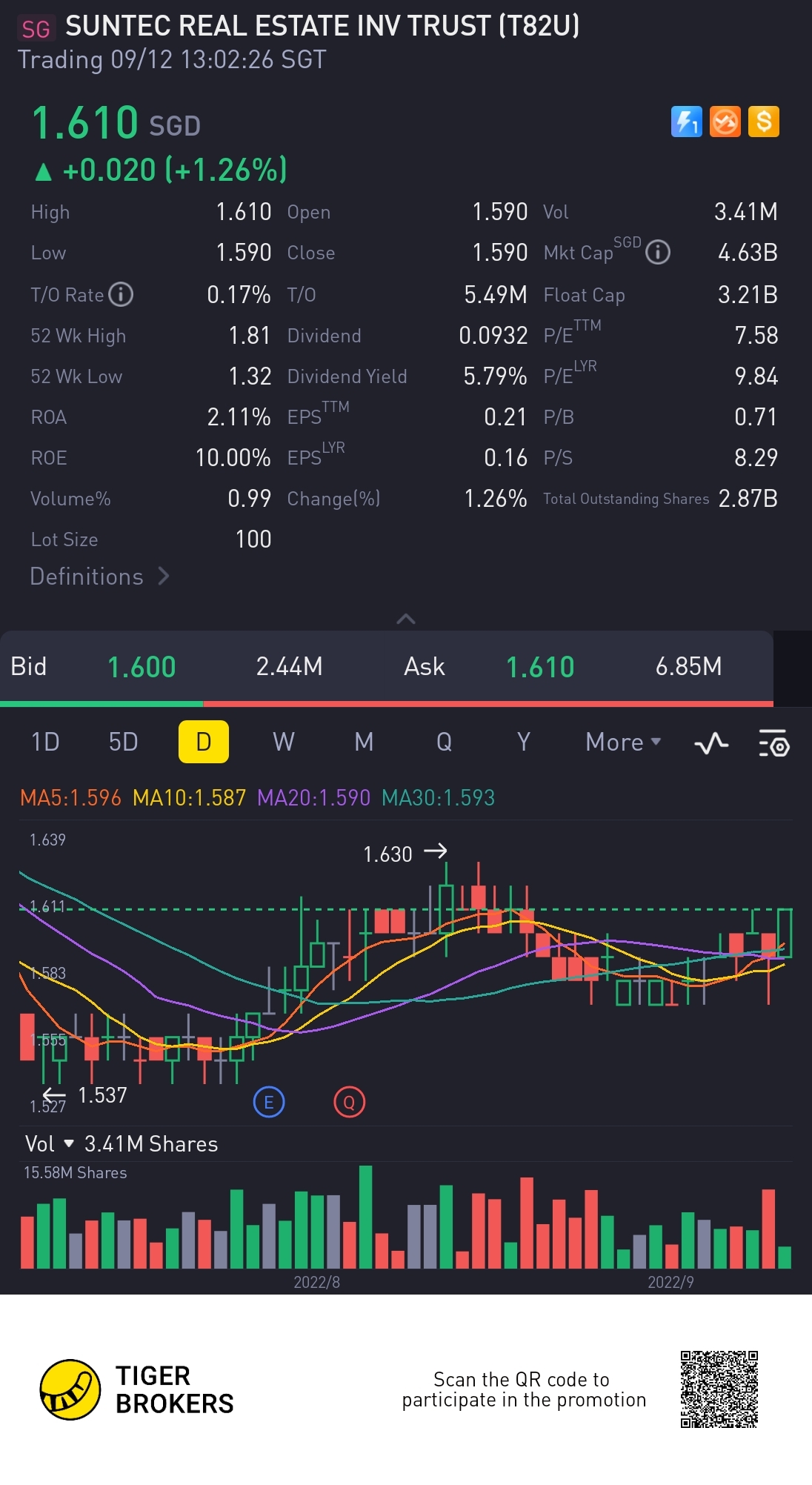
Task: Tap the MA10:1.587 indicator label
Action: click(x=189, y=798)
